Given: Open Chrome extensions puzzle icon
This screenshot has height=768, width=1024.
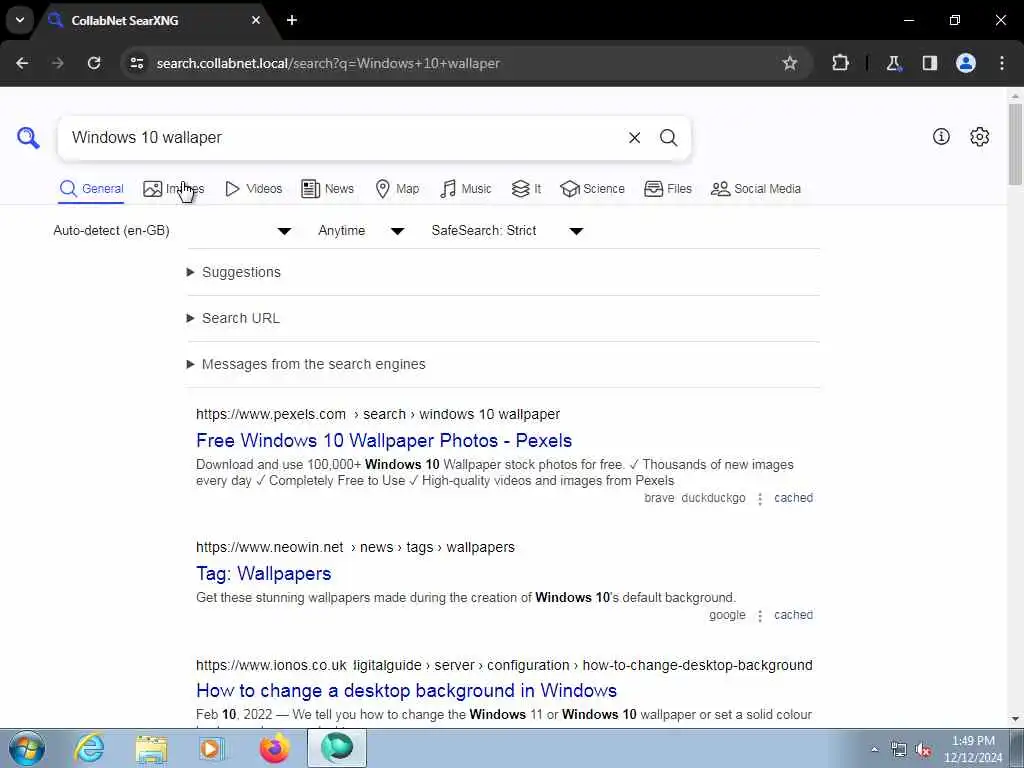Looking at the screenshot, I should coord(840,63).
